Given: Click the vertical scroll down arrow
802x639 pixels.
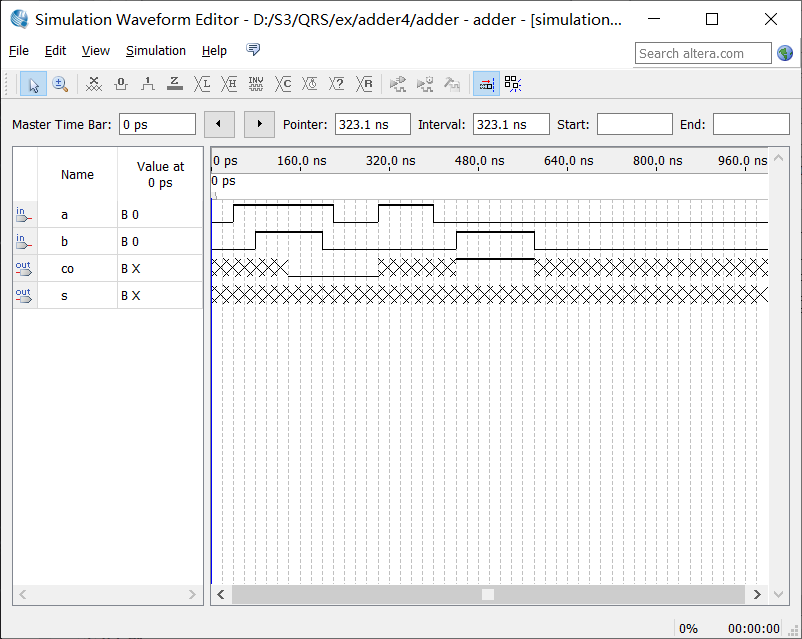Looking at the screenshot, I should [778, 594].
